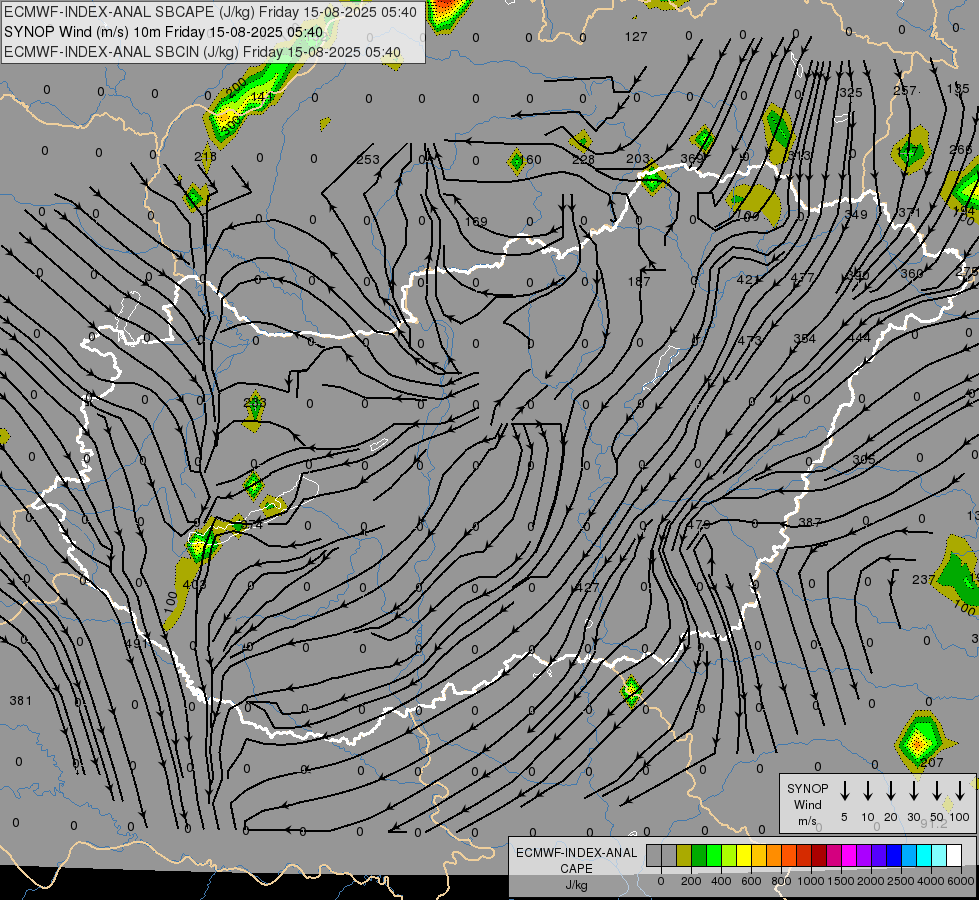979x900 pixels.
Task: Click the map value 491
Action: (136, 643)
